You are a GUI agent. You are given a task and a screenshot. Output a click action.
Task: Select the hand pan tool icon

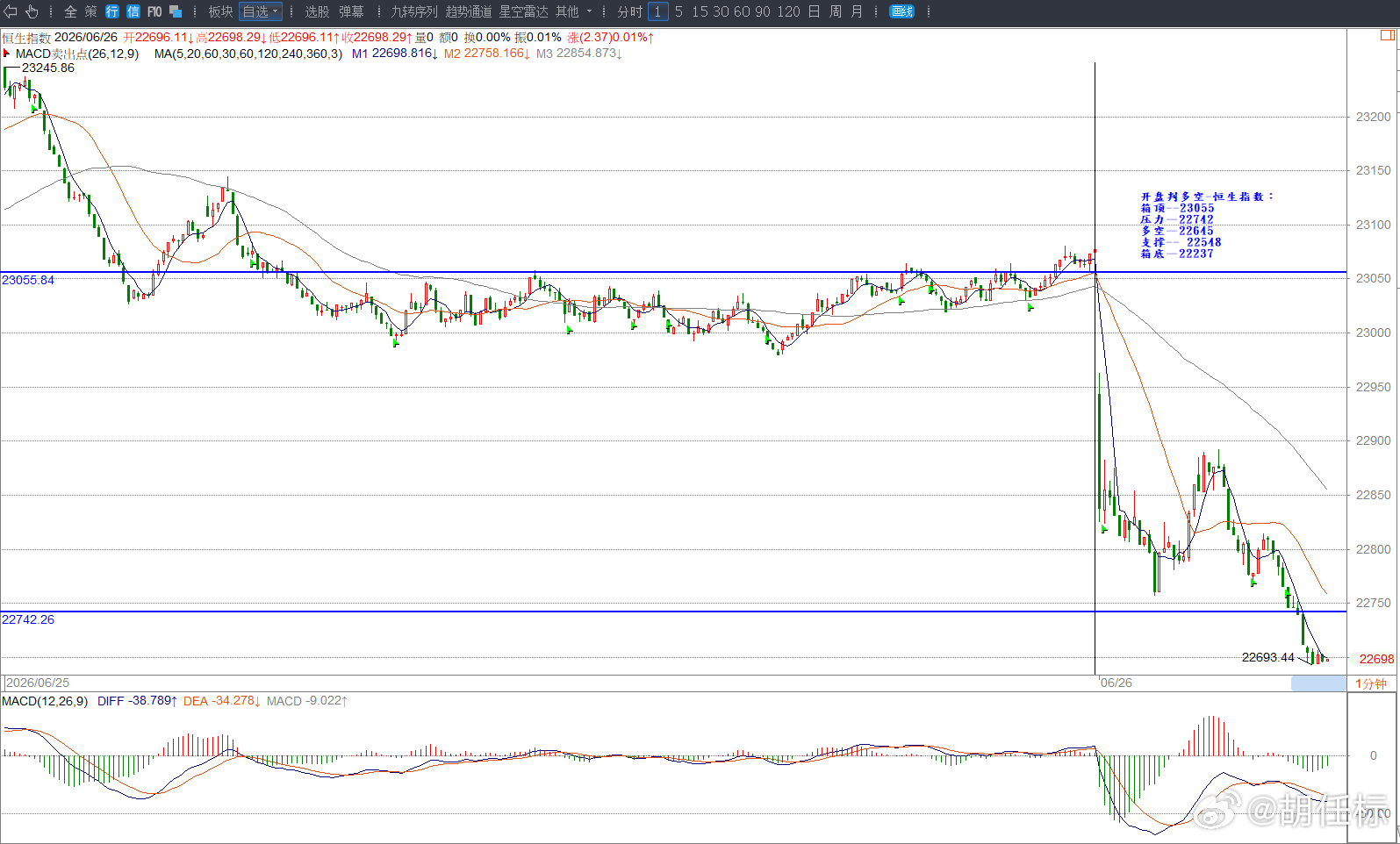tap(32, 11)
